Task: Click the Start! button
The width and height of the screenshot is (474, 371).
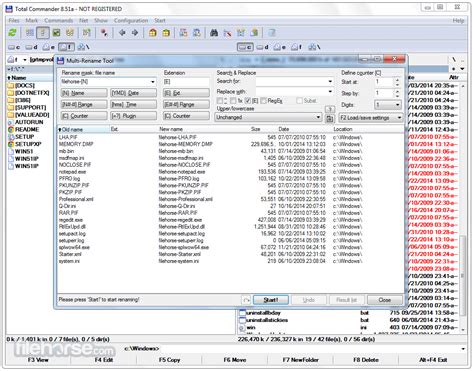Action: (271, 300)
